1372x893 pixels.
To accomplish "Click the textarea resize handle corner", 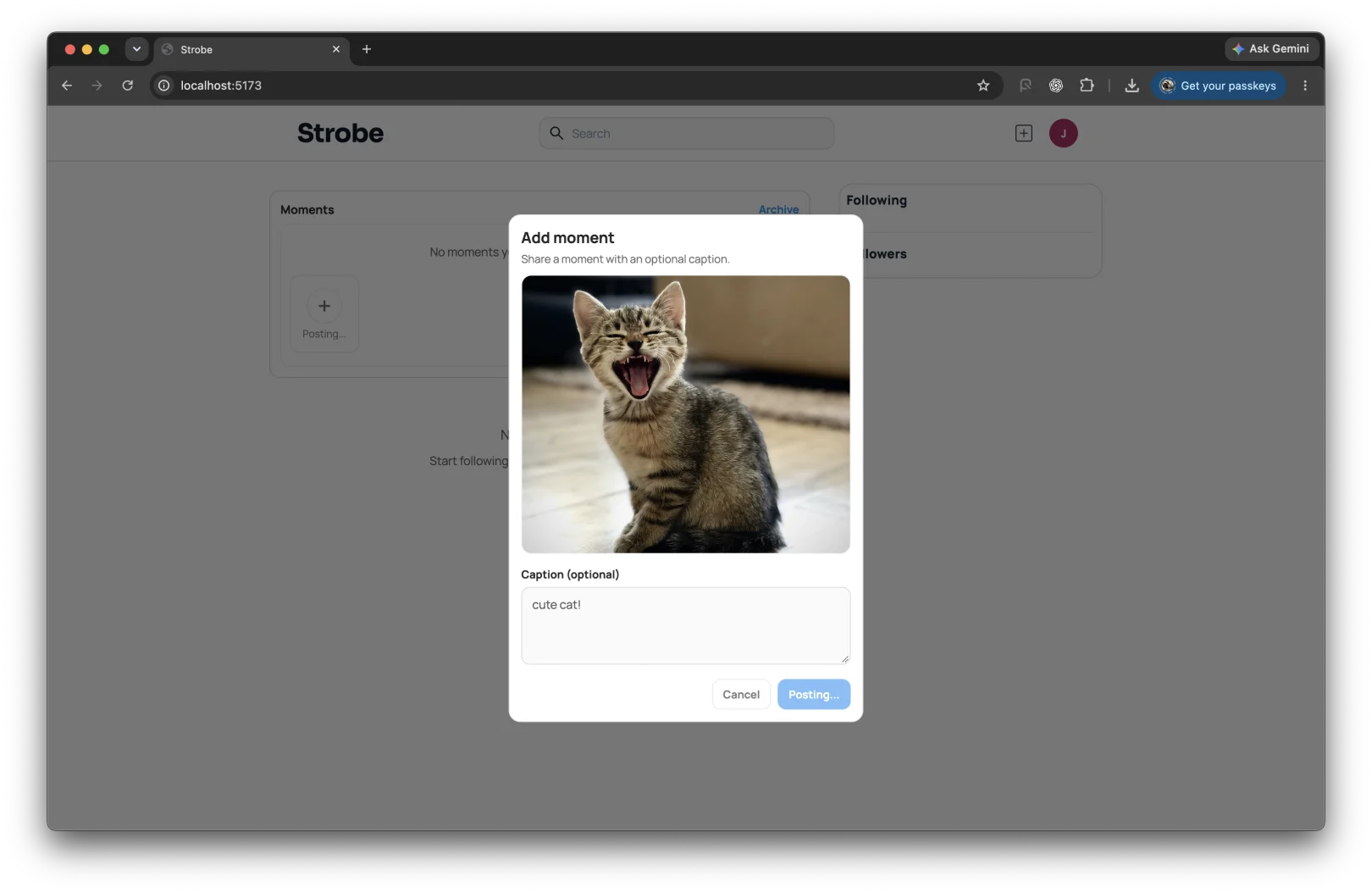I will [x=844, y=658].
